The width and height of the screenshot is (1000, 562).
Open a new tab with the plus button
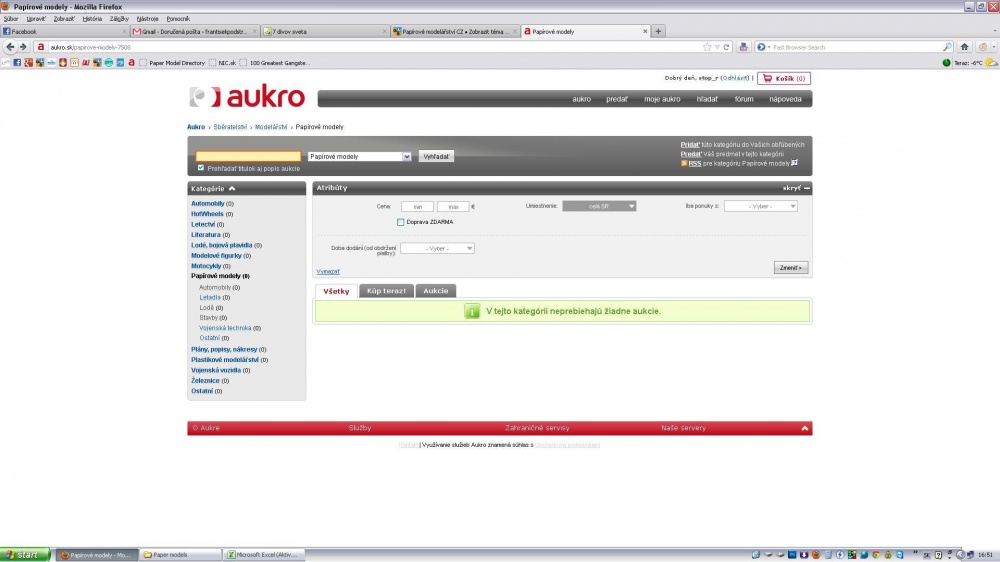pyautogui.click(x=658, y=31)
